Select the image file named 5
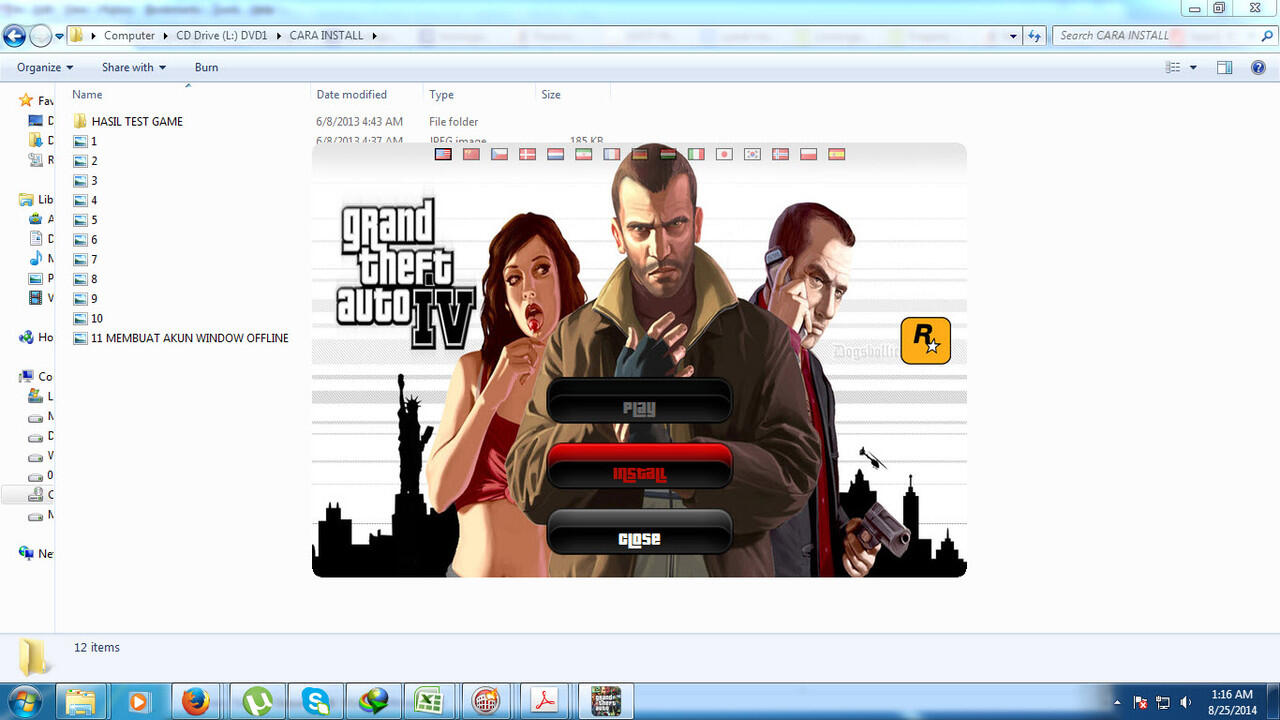 click(x=85, y=220)
